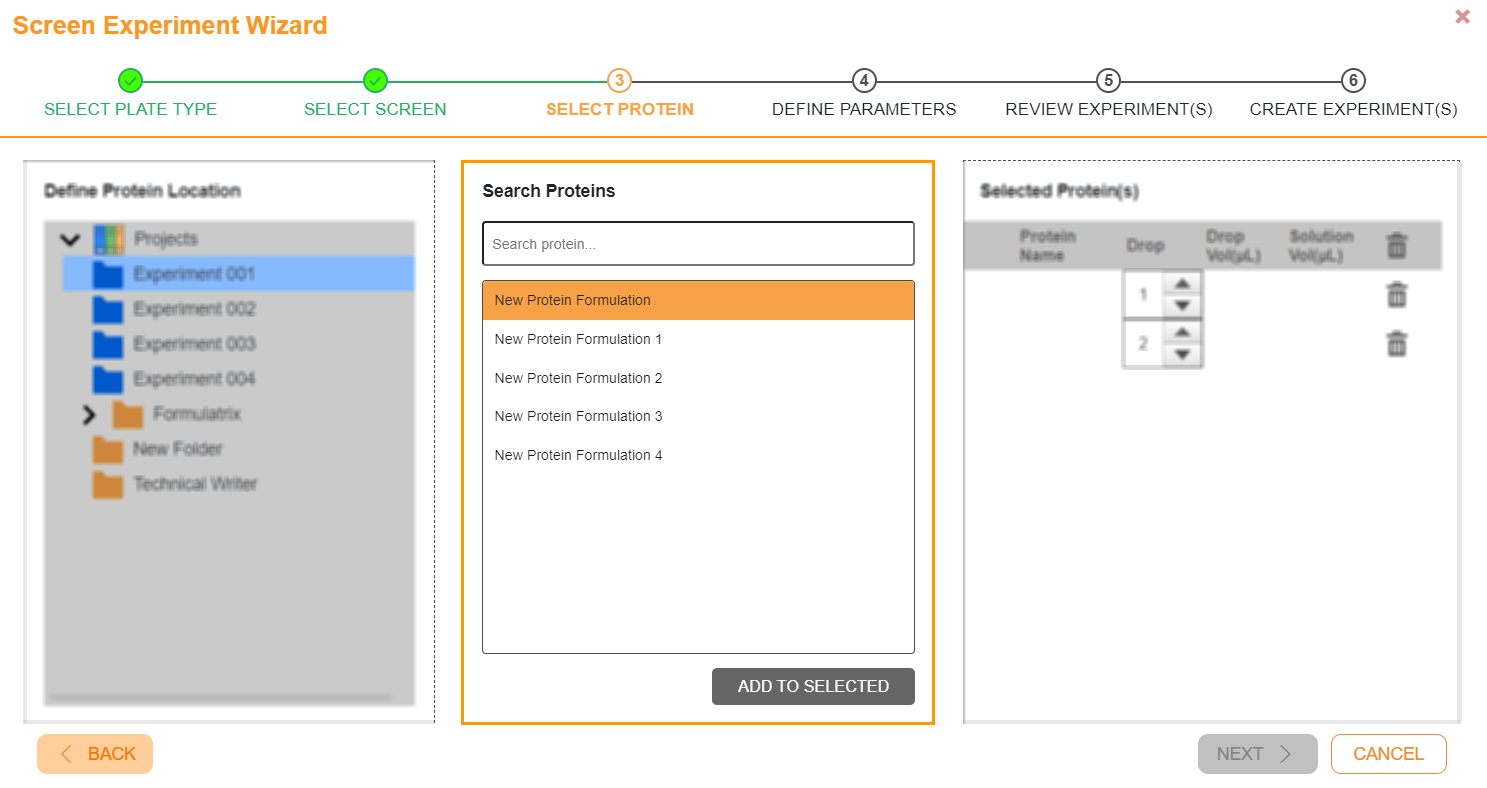1487x788 pixels.
Task: Delete the first selected protein row
Action: 1396,295
